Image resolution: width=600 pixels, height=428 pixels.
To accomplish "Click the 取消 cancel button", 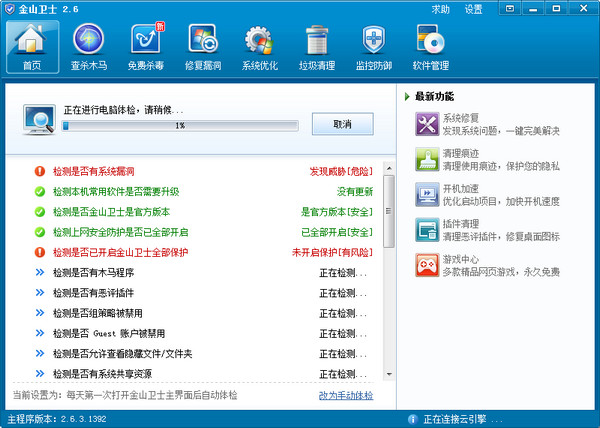I will (343, 123).
